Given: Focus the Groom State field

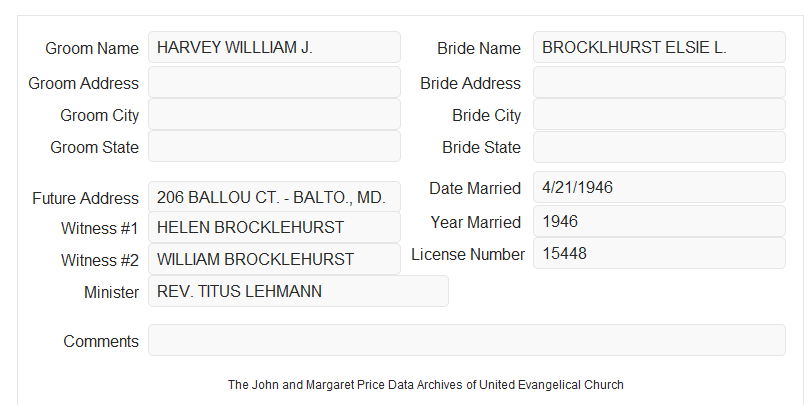Looking at the screenshot, I should click(274, 146).
